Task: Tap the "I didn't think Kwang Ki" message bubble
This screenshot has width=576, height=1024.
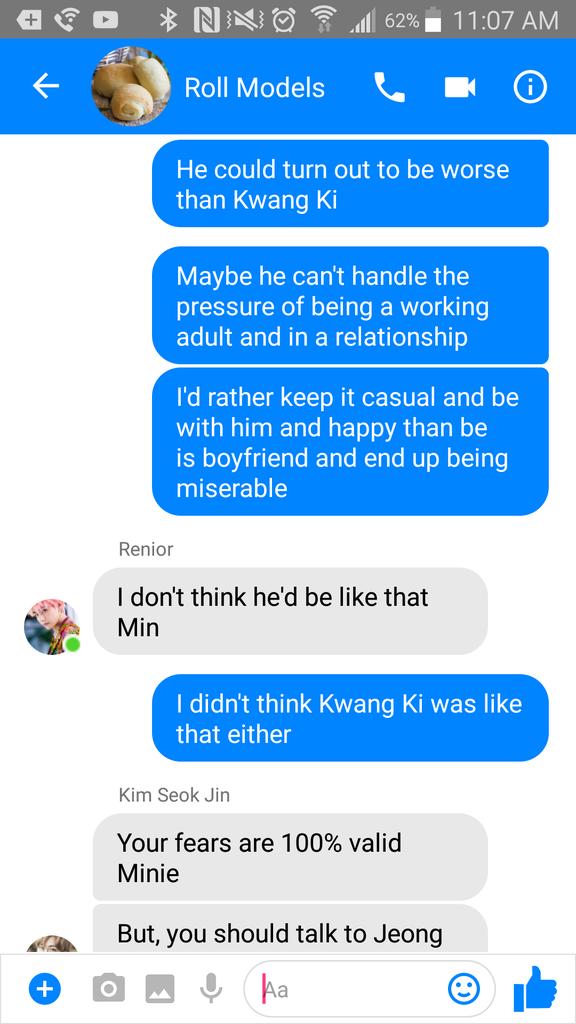Action: (350, 718)
